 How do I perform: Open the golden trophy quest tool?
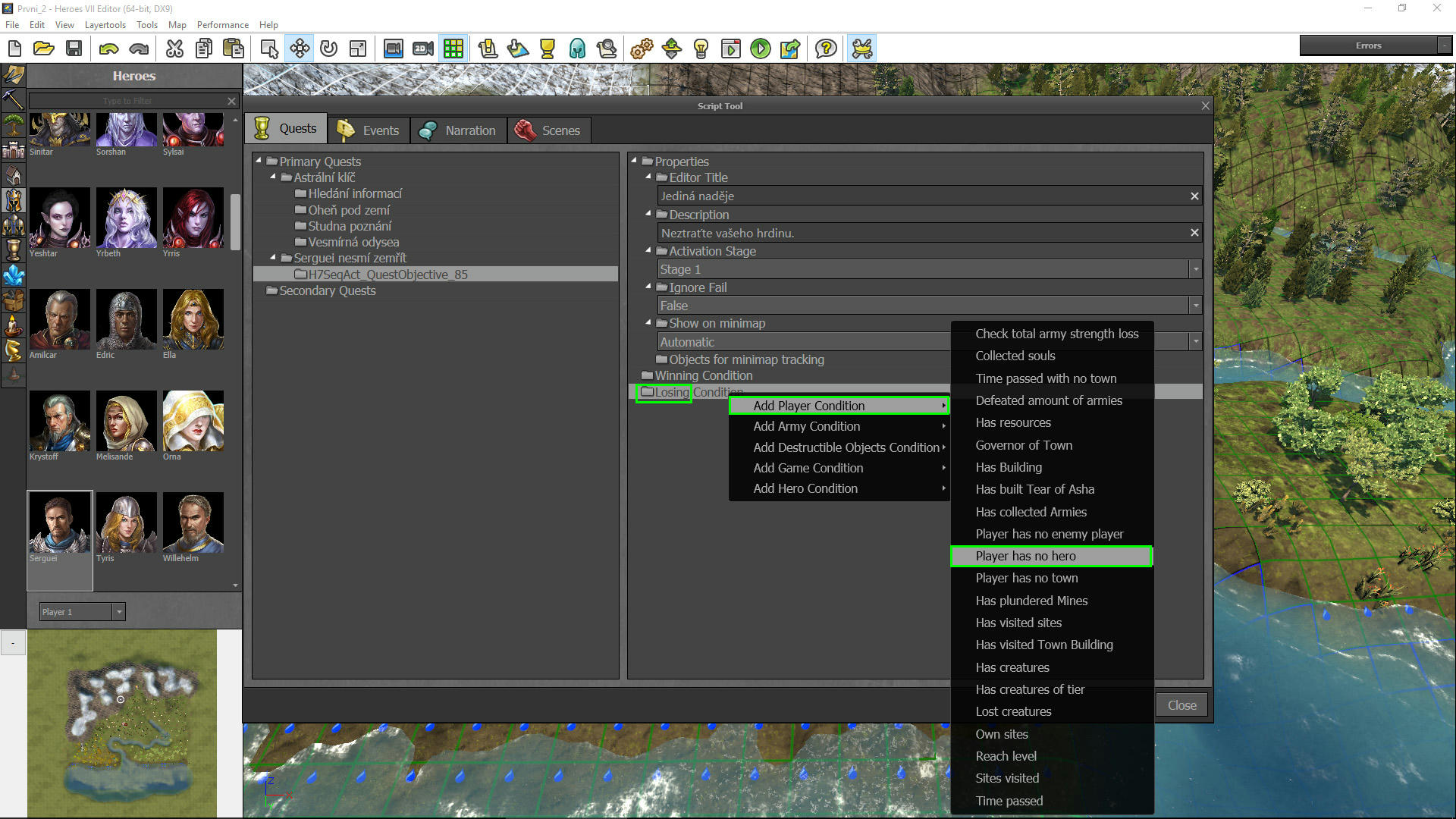(548, 49)
